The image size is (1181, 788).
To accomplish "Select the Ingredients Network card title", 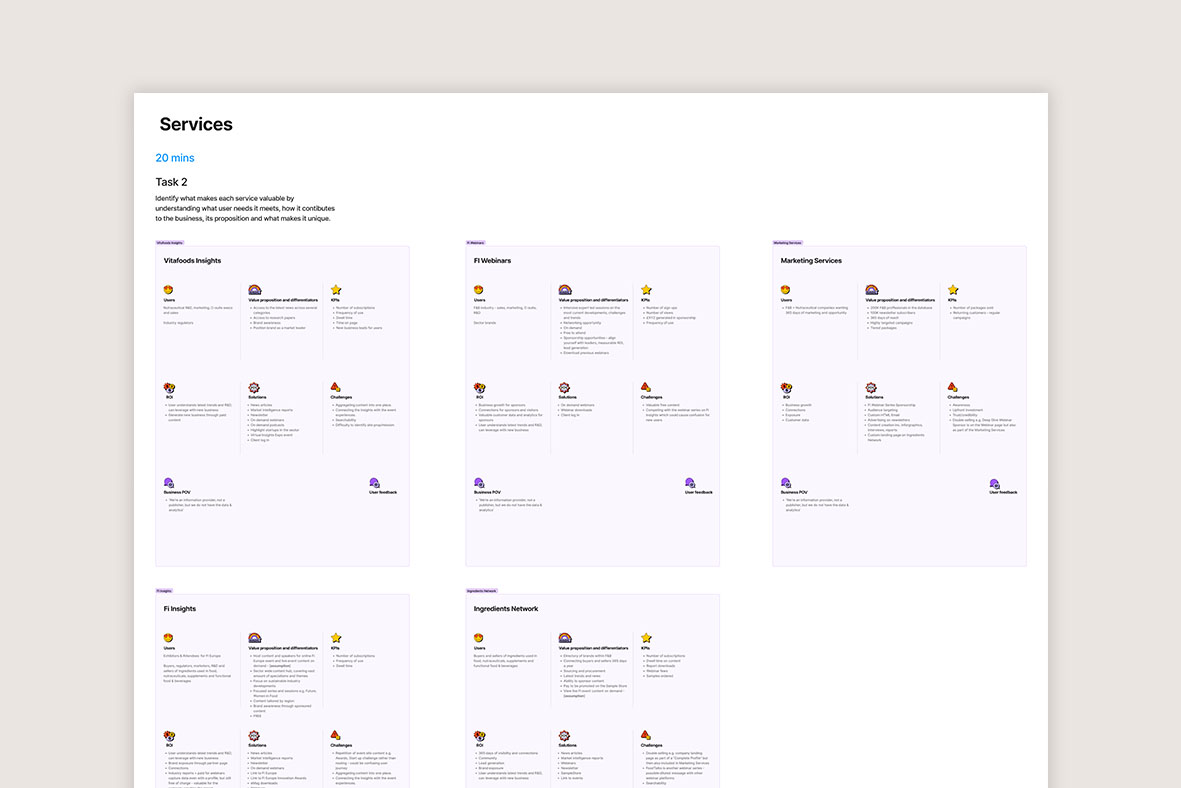I will 506,609.
